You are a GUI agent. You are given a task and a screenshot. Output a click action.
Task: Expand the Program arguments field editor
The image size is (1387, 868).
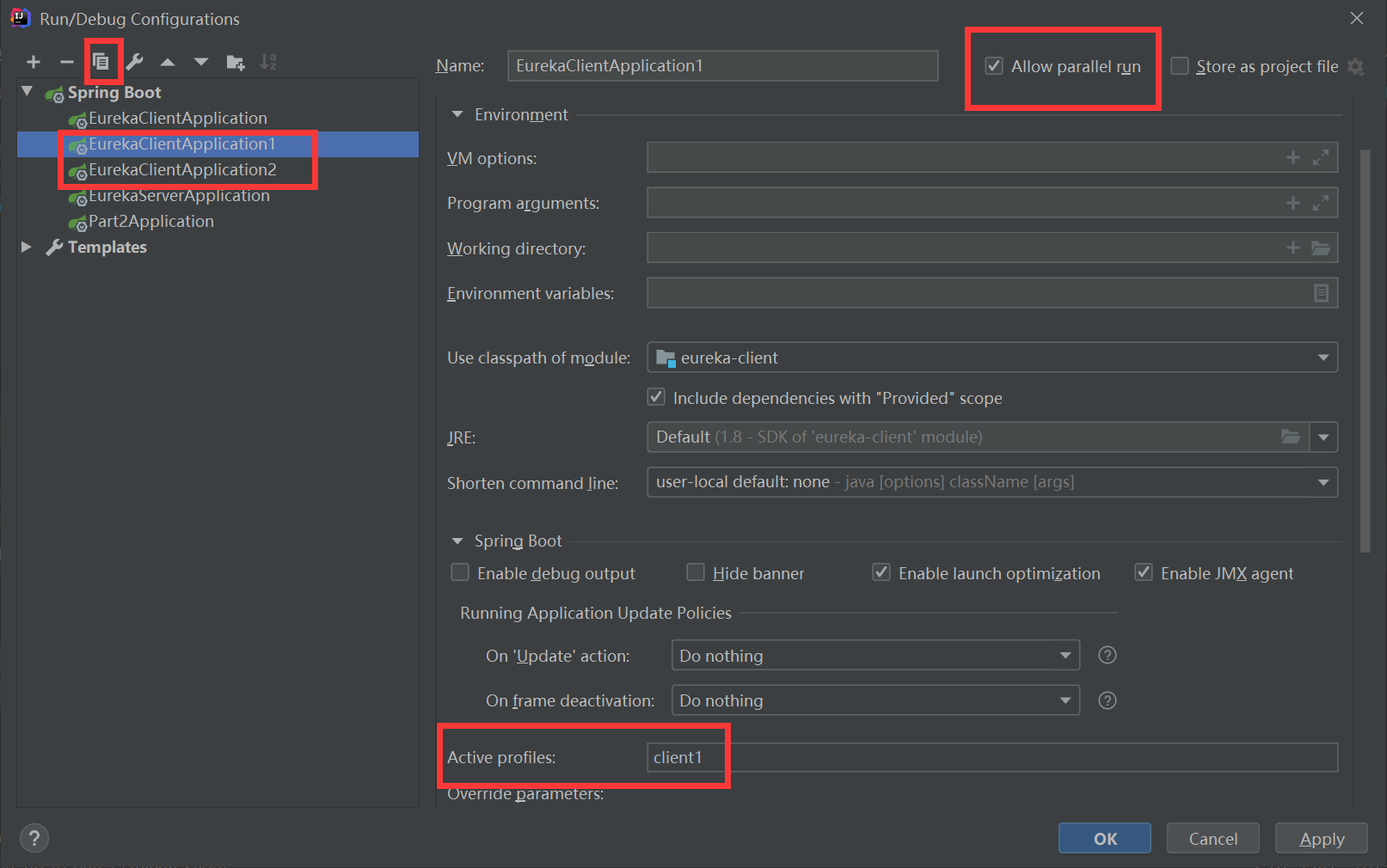point(1321,203)
